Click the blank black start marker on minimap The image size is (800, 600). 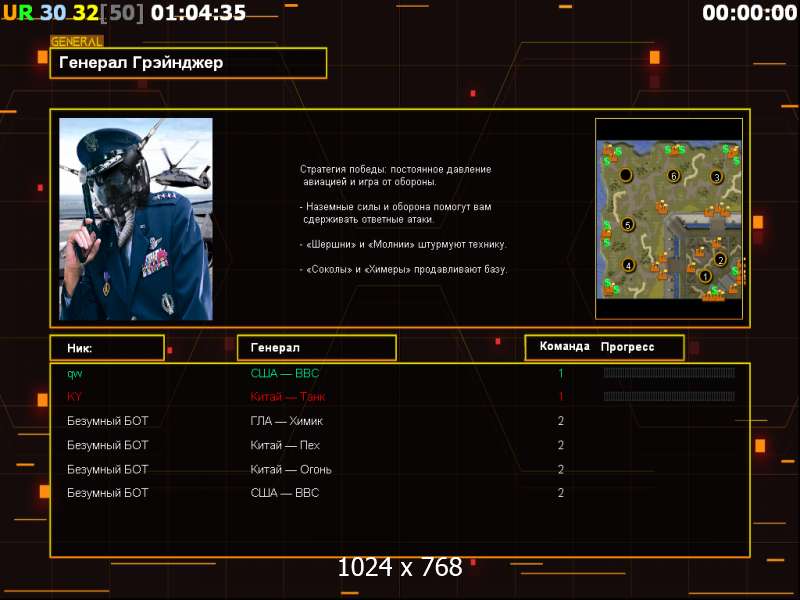tap(626, 175)
